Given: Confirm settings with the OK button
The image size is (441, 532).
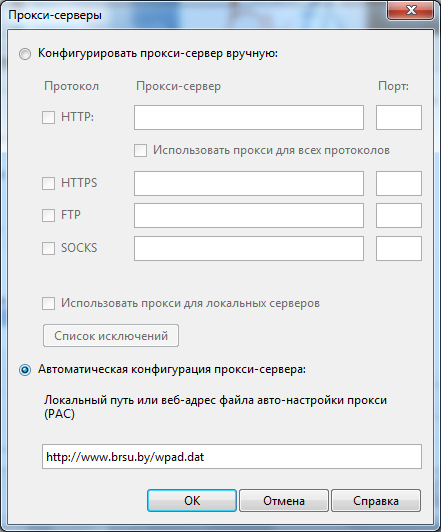Looking at the screenshot, I should click(x=192, y=500).
